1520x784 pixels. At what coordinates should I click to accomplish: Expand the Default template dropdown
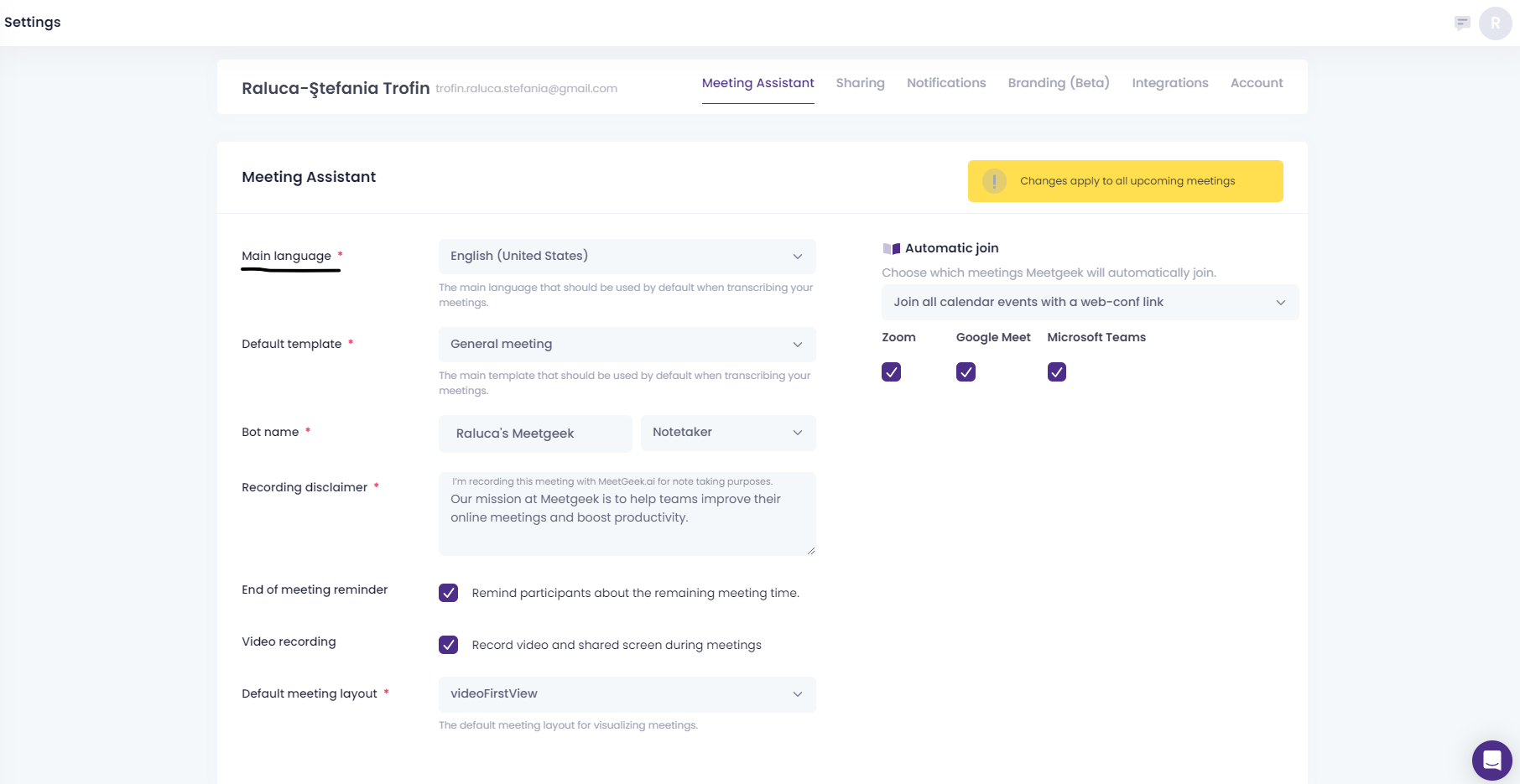[627, 345]
